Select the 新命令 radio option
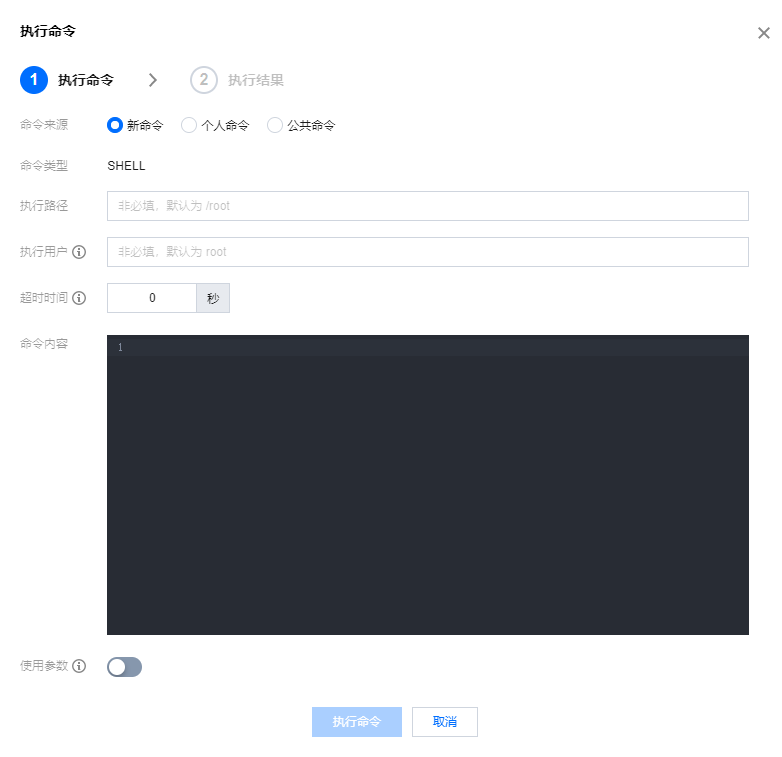This screenshot has height=757, width=782. (115, 125)
